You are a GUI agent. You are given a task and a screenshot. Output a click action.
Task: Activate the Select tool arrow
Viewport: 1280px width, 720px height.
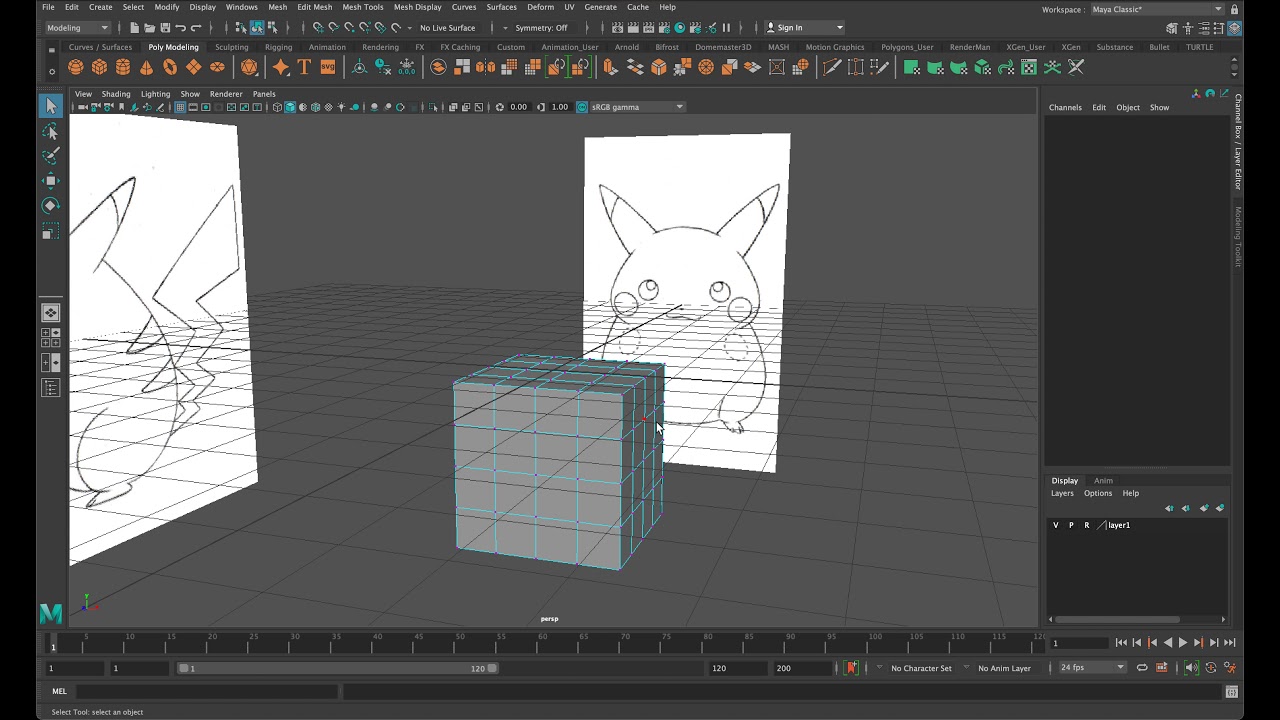(x=50, y=106)
